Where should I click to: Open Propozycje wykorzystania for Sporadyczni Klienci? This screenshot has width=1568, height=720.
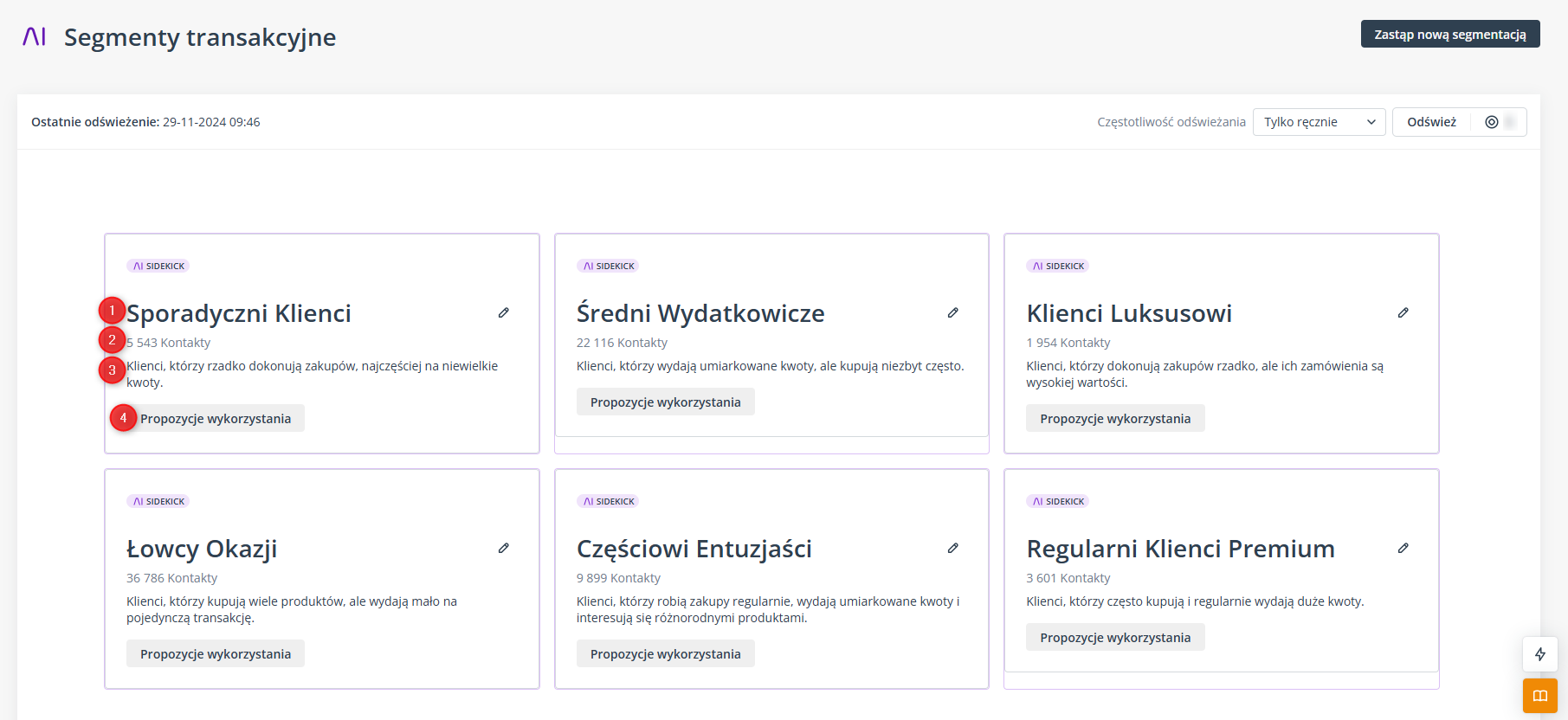coord(216,419)
